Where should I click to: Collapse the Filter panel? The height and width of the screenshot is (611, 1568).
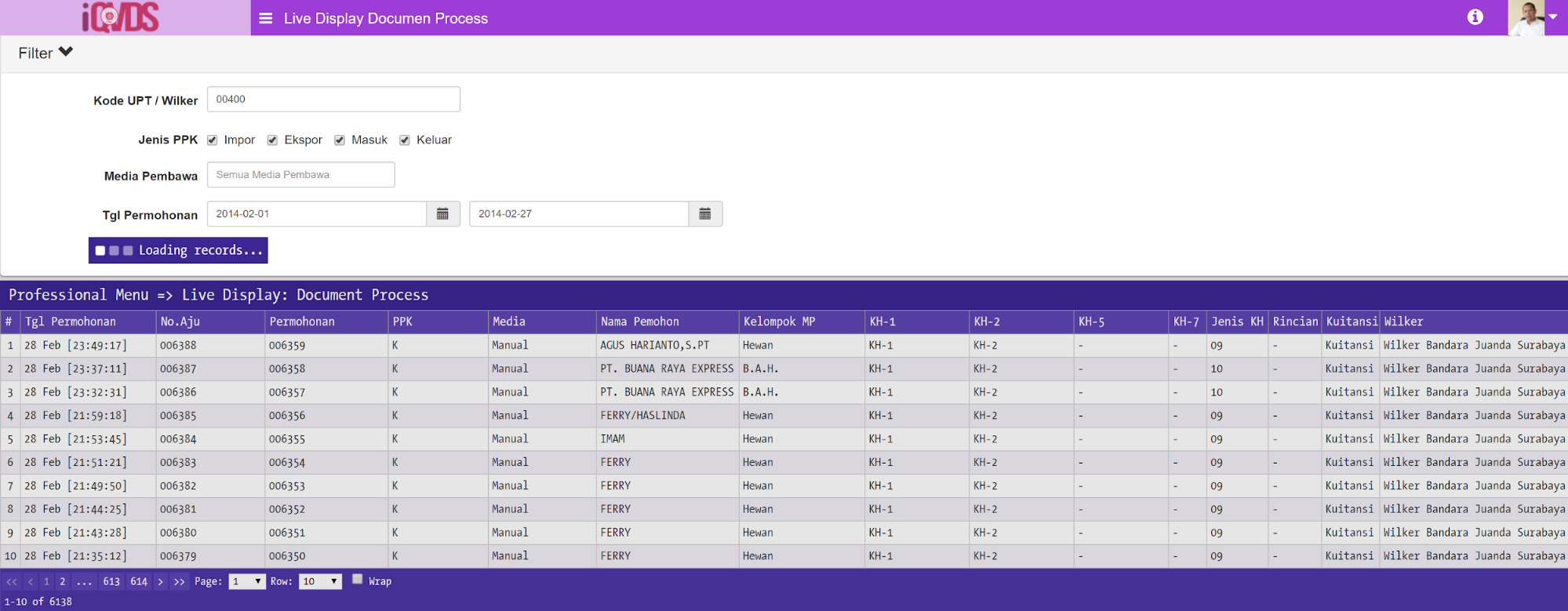(x=45, y=53)
